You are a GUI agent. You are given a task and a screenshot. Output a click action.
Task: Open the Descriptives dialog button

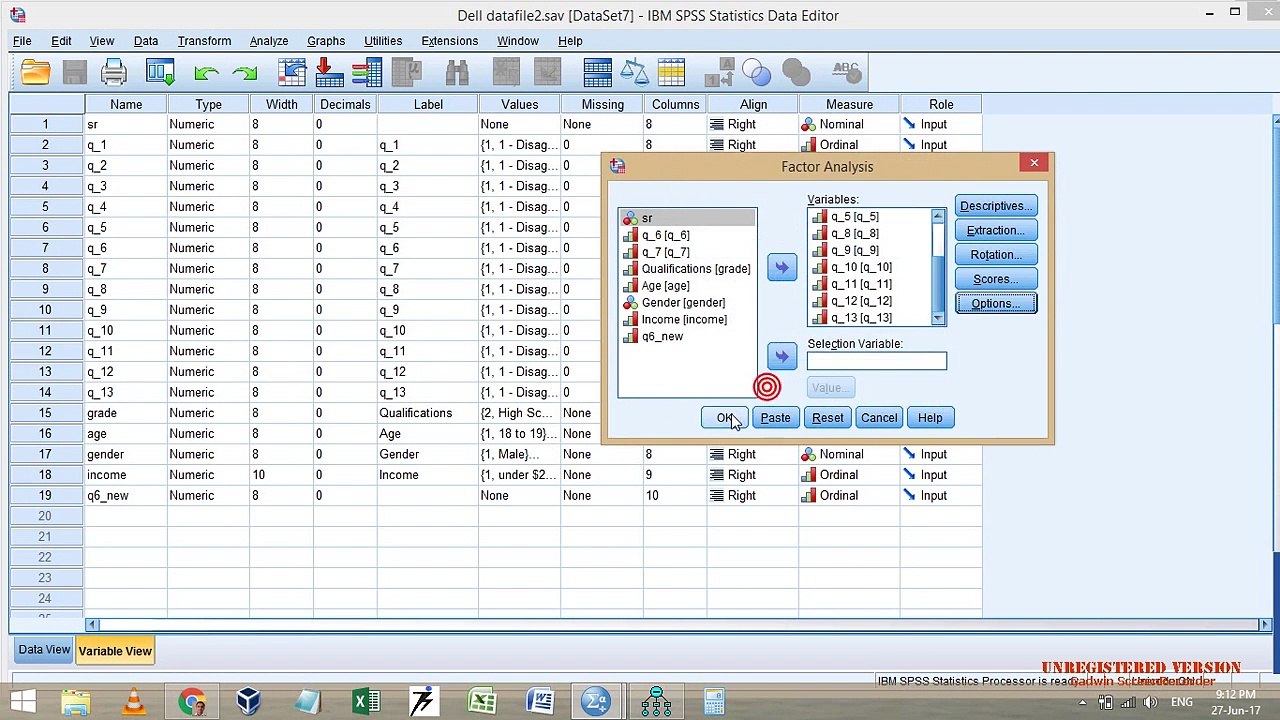tap(996, 206)
